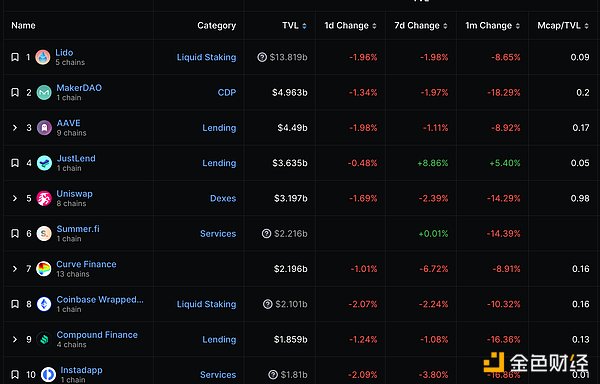The height and width of the screenshot is (384, 600).
Task: Toggle bookmark for MakerDAO
Action: tap(15, 93)
